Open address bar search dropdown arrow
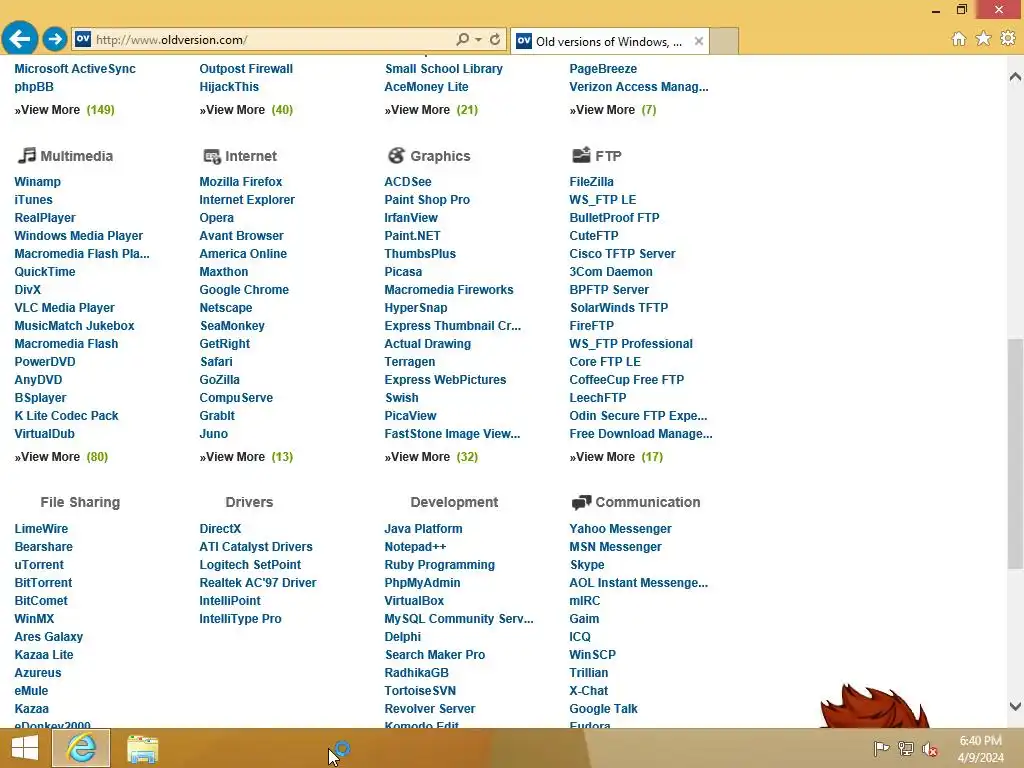Viewport: 1024px width, 768px height. (x=479, y=39)
